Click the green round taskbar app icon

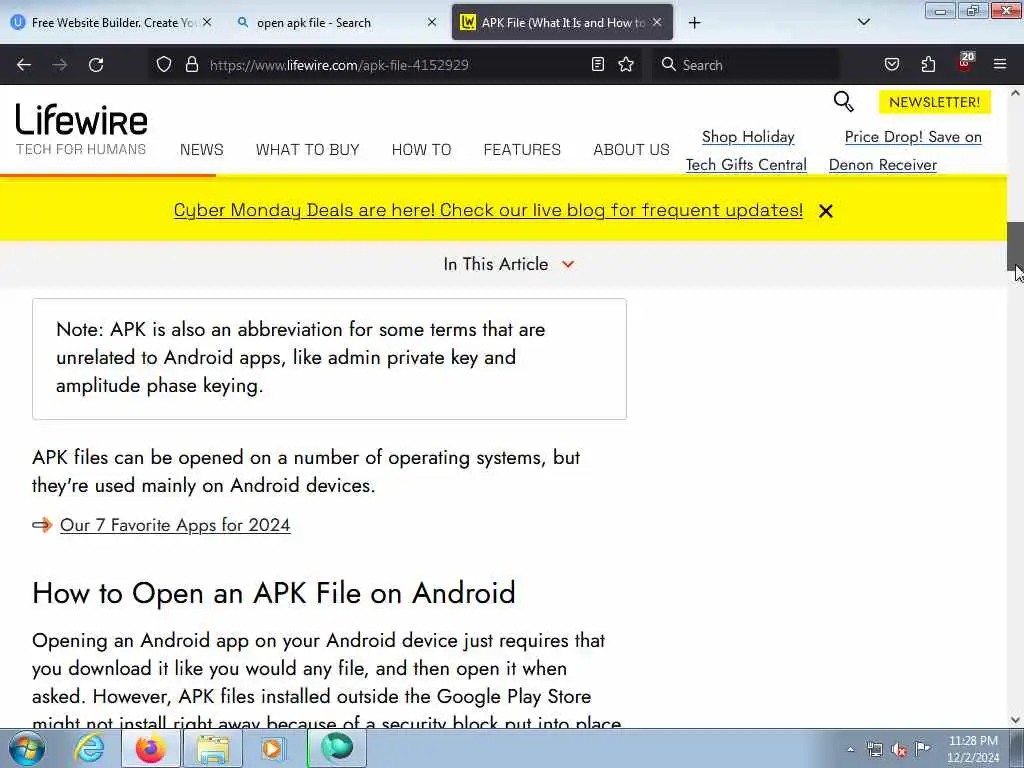click(337, 748)
